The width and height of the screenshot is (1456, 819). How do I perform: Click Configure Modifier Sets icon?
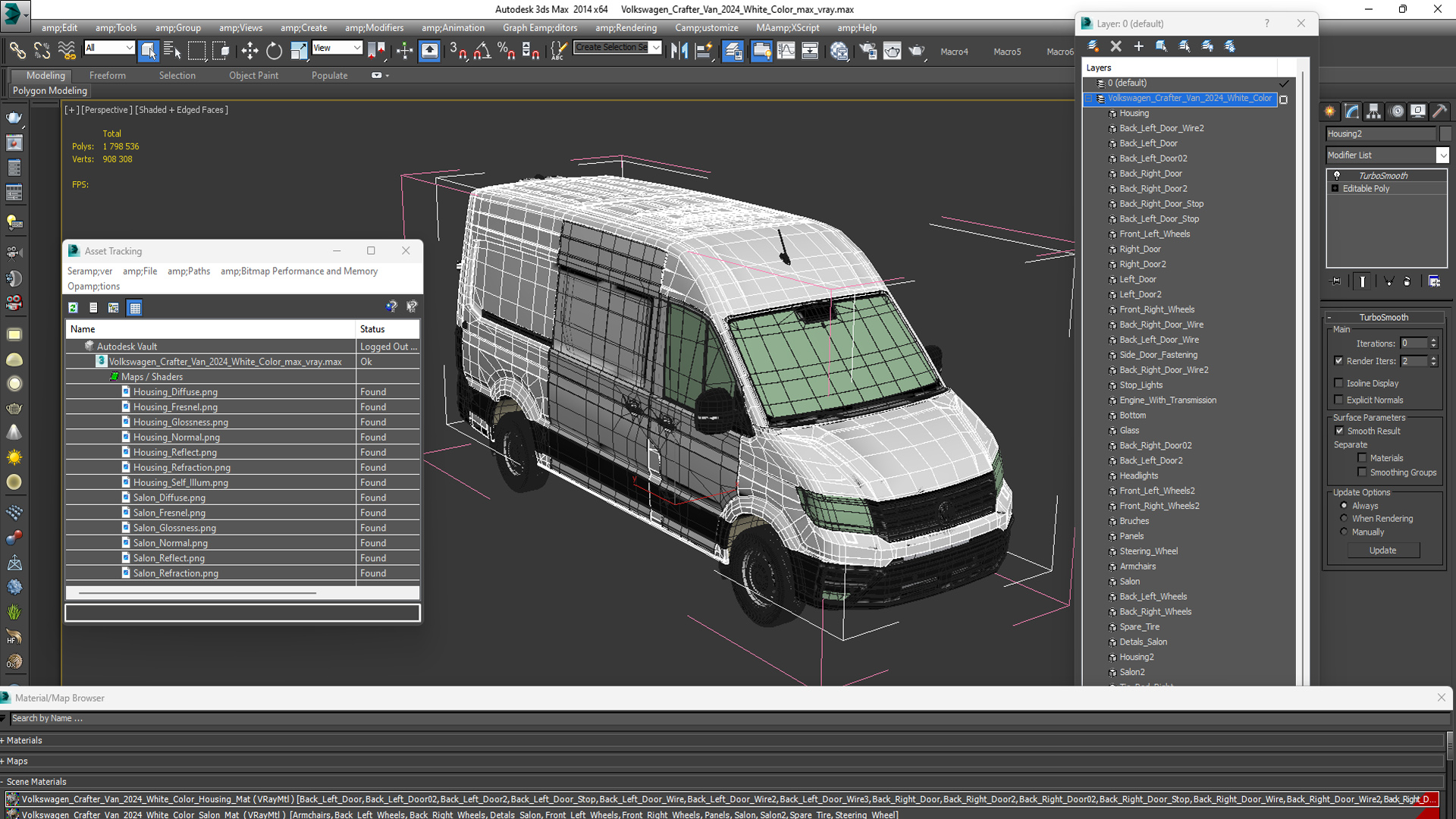point(1435,281)
